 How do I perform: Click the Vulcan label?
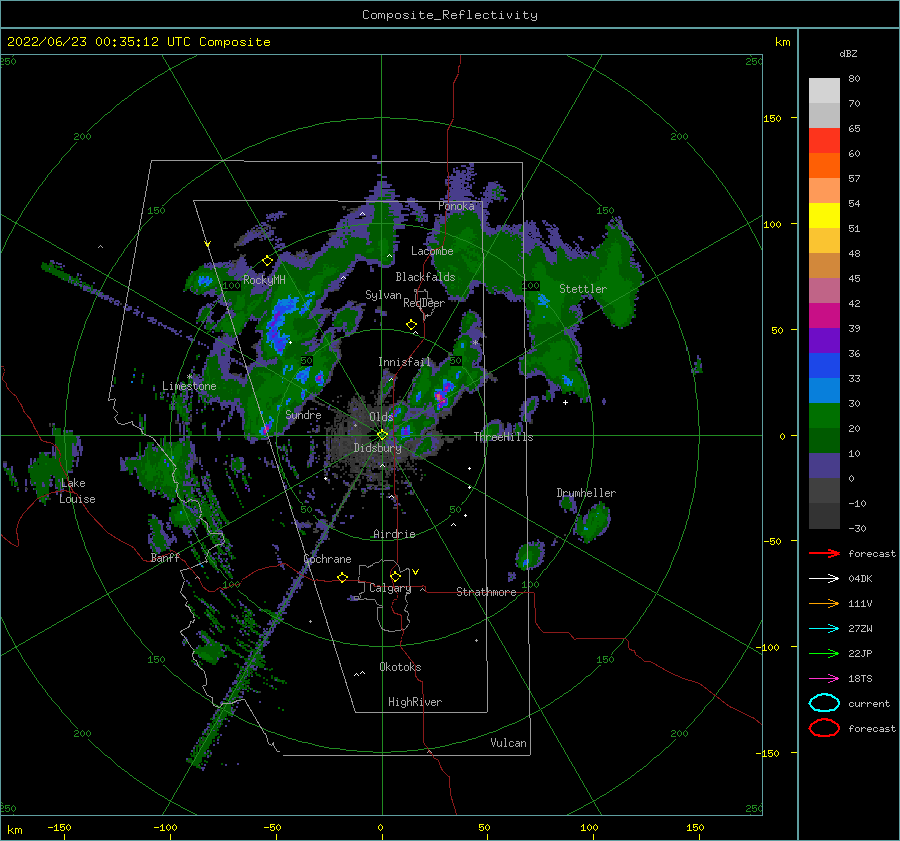[508, 743]
